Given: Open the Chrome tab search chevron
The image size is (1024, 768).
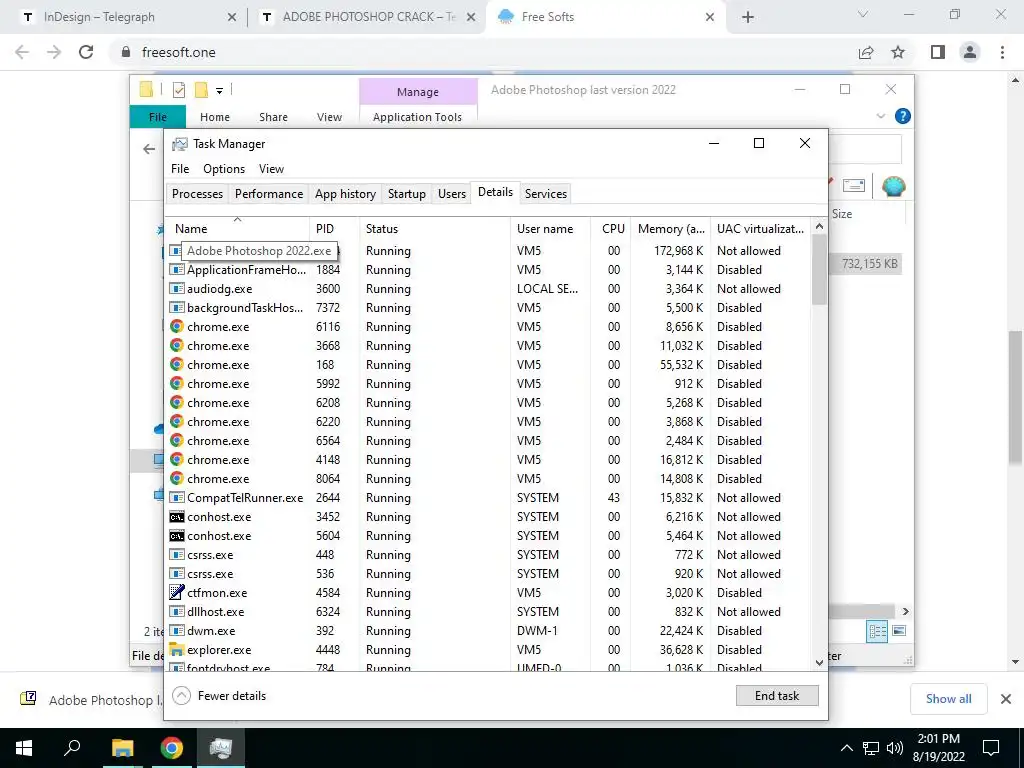Looking at the screenshot, I should pos(863,14).
